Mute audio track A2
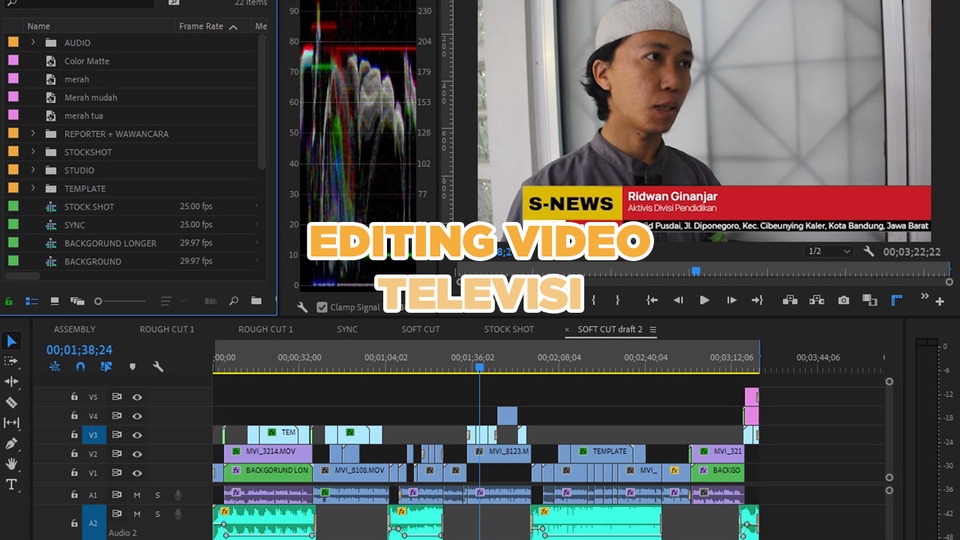The height and width of the screenshot is (540, 960). point(137,514)
